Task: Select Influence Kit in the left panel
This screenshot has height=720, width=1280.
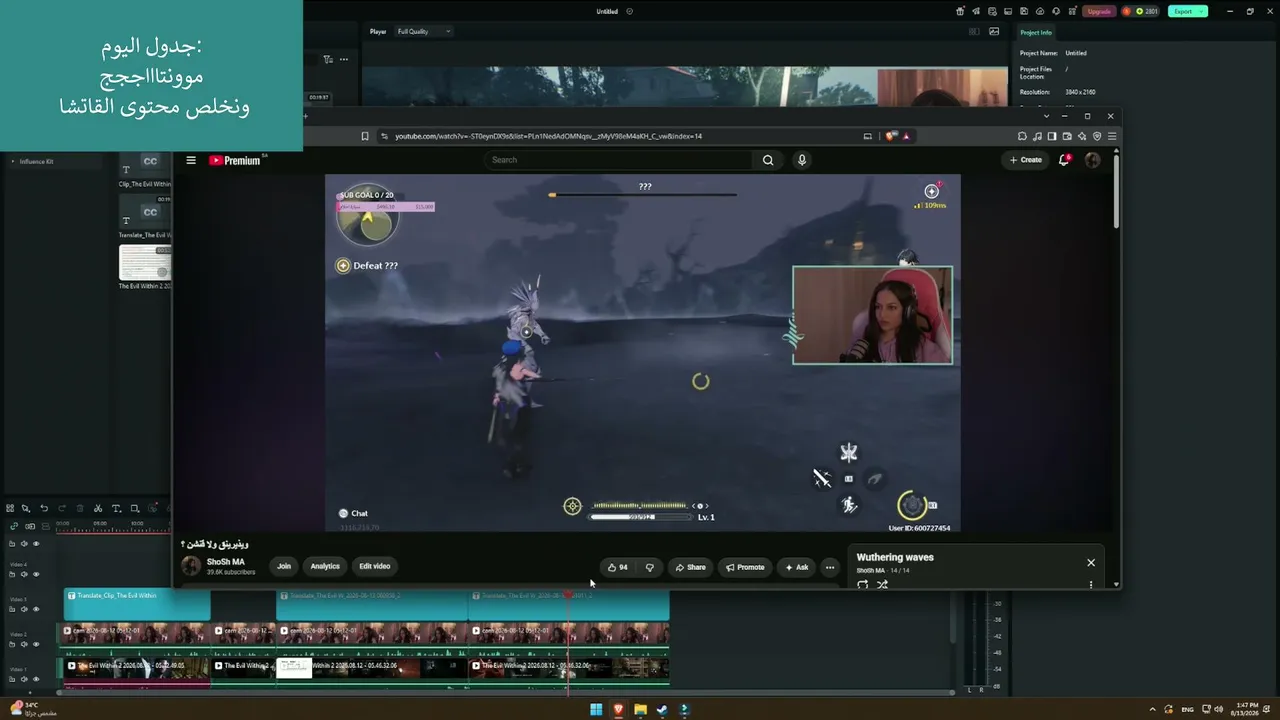Action: click(x=36, y=161)
